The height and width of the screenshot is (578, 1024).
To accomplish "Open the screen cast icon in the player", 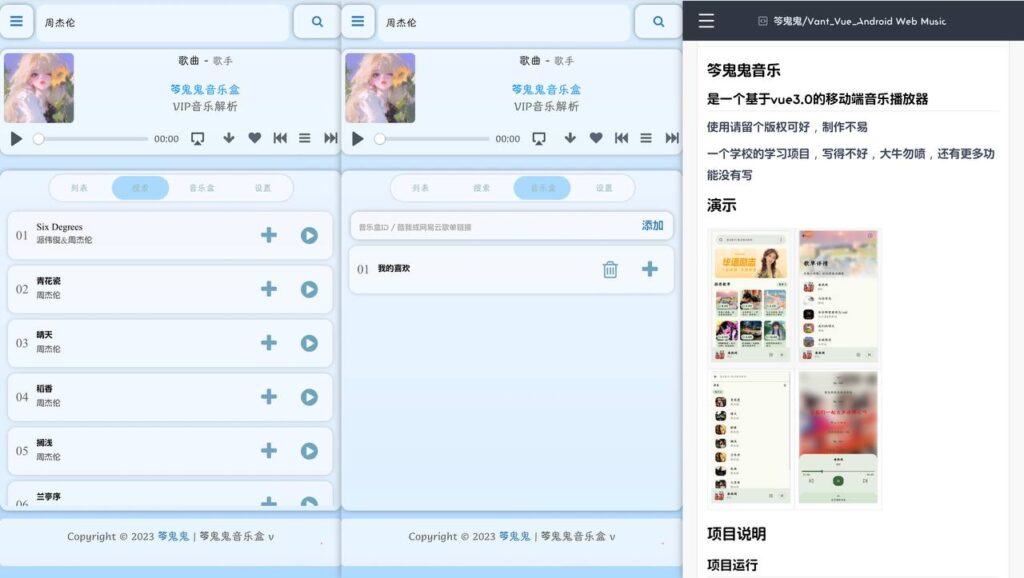I will [x=198, y=138].
